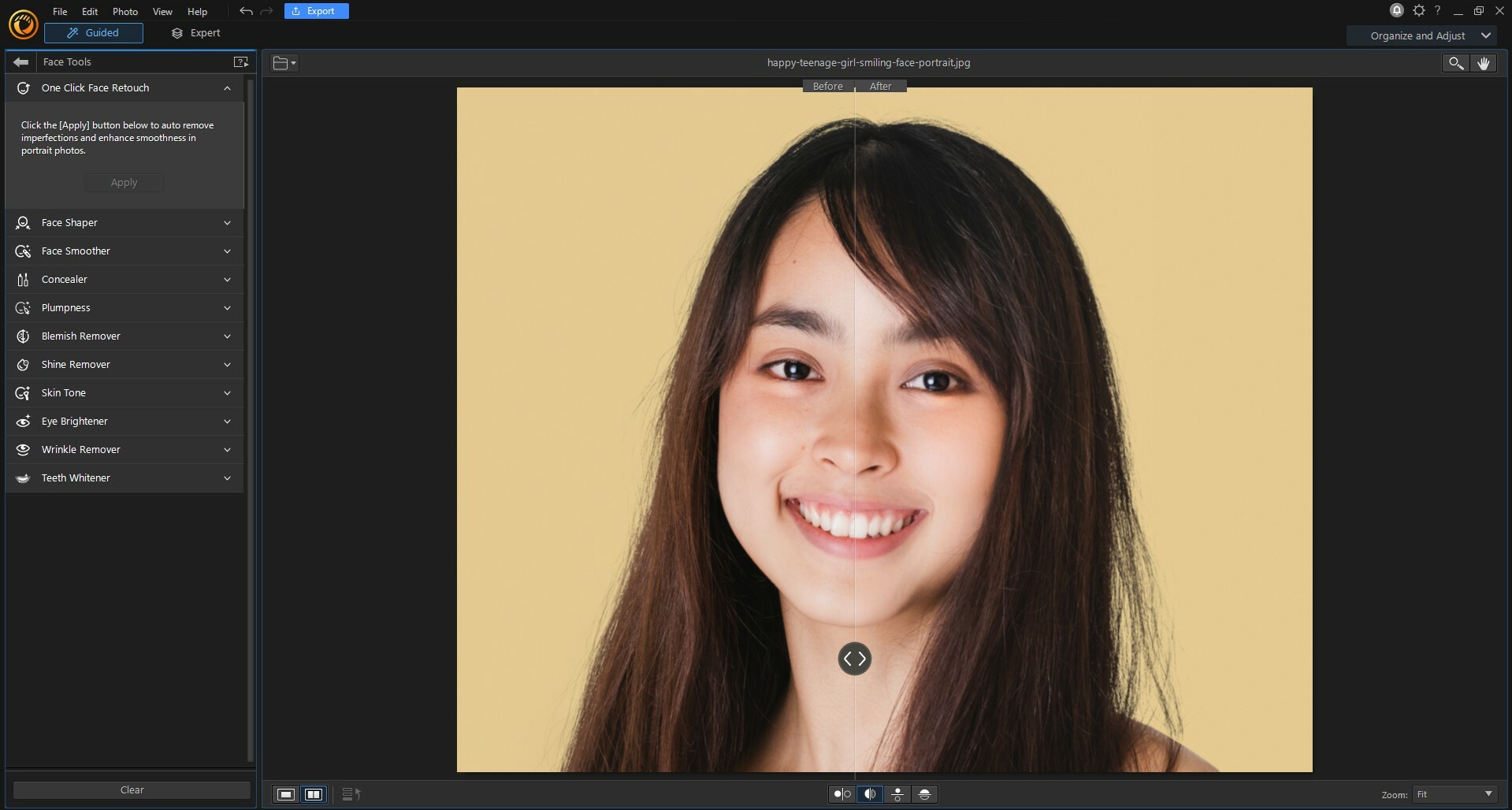Select the Teeth Whitener tool icon
This screenshot has height=810, width=1512.
[22, 477]
